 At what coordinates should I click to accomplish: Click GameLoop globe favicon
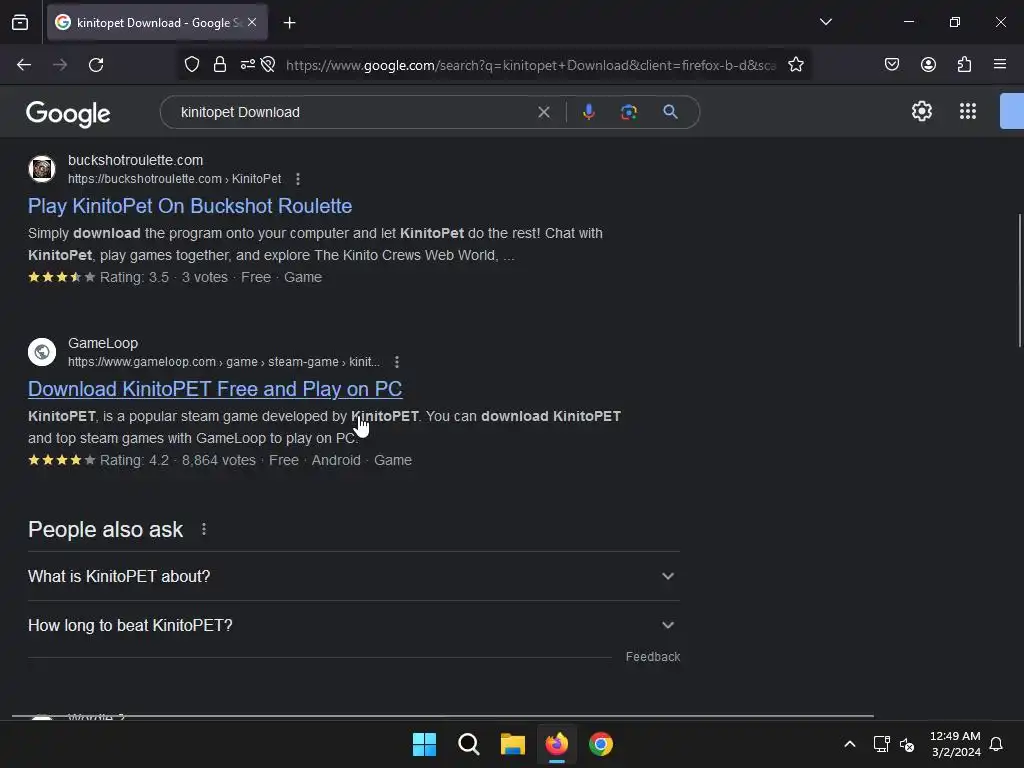42,351
